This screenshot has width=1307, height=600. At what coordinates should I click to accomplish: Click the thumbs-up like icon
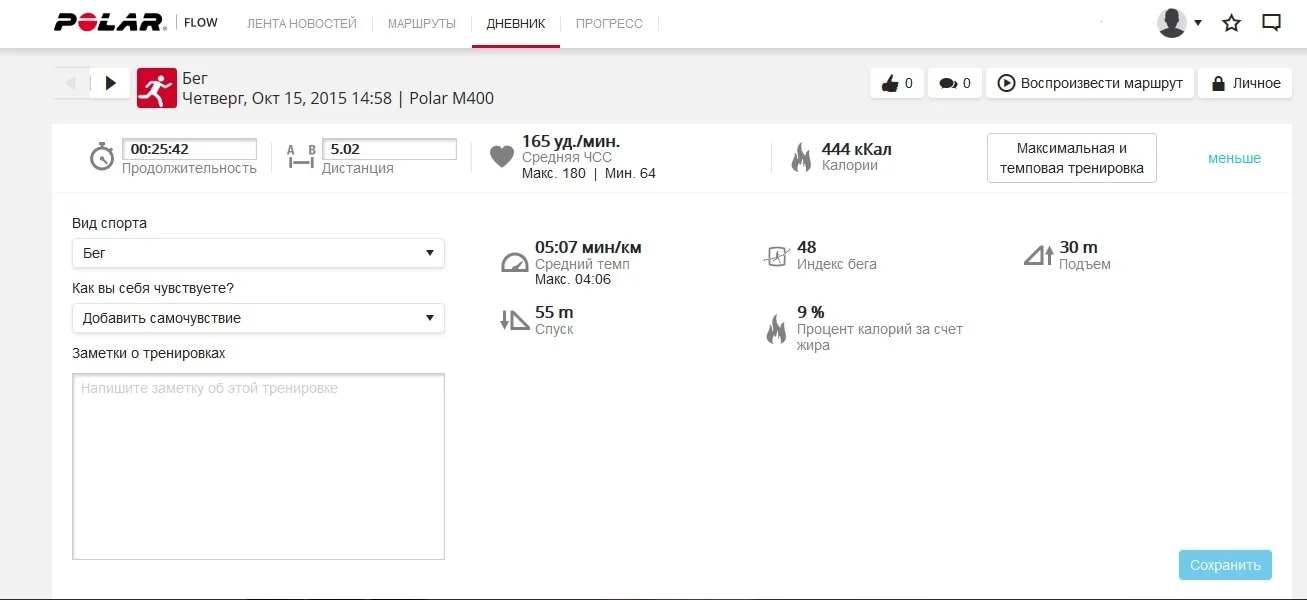pos(890,84)
